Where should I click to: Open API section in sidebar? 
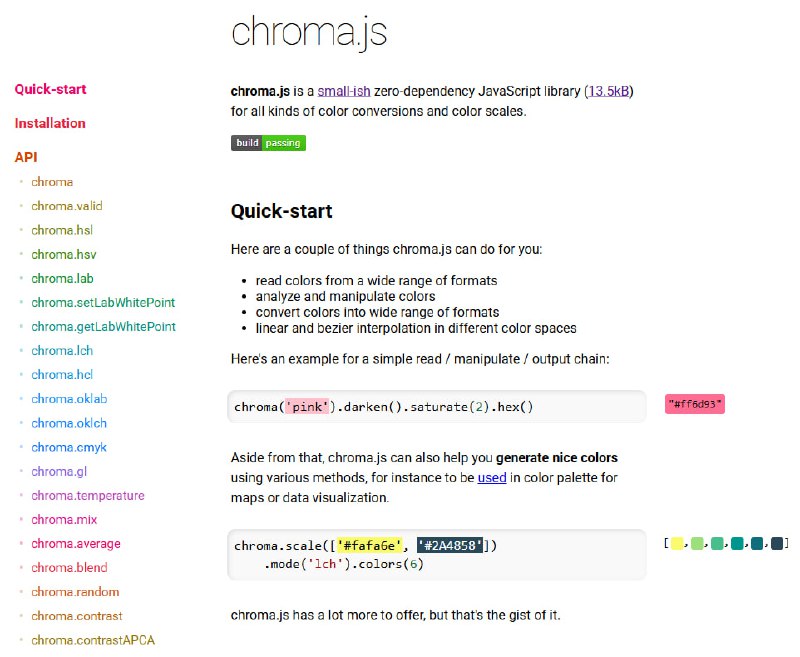point(26,157)
